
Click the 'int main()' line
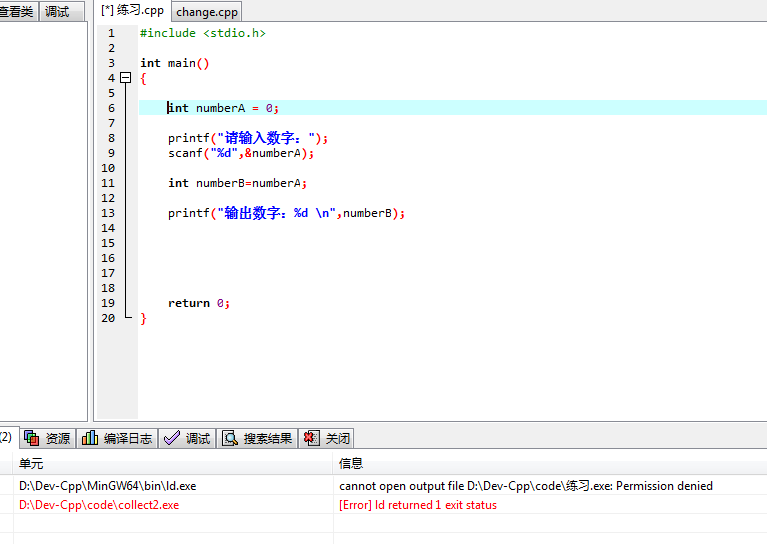[x=175, y=63]
